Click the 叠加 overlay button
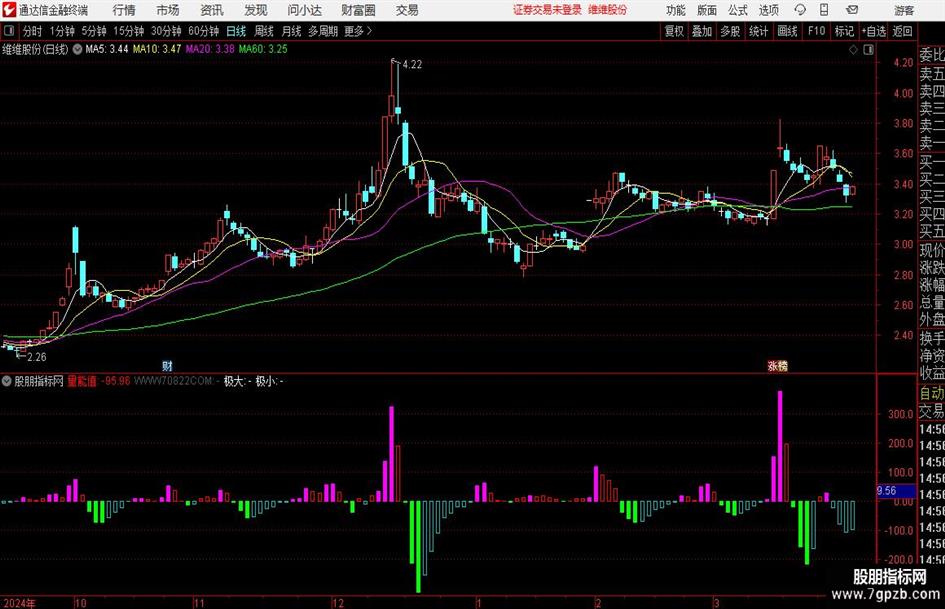The image size is (945, 609). (x=702, y=31)
